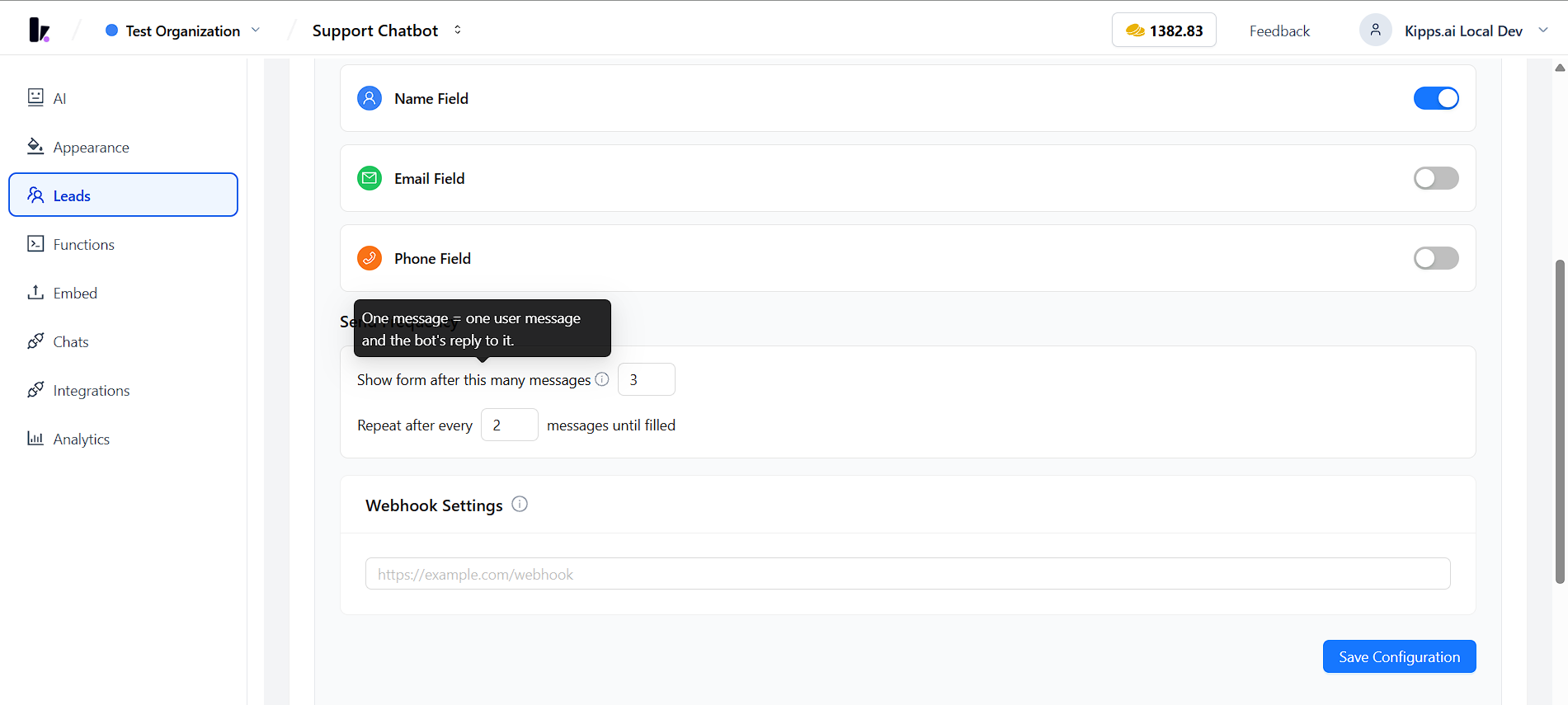This screenshot has height=705, width=1568.
Task: Enable the Phone Field toggle
Action: (x=1436, y=258)
